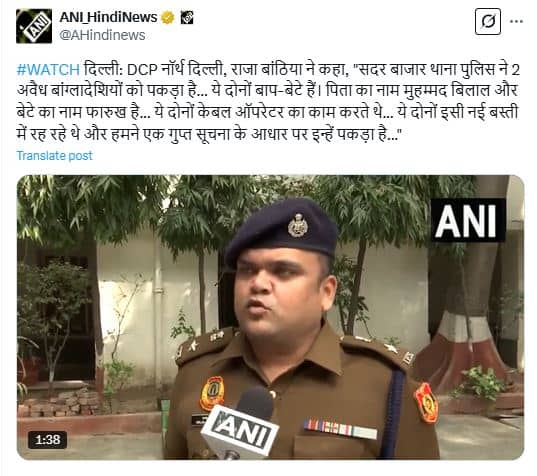
Task: Click the medal ribbons on uniform
Action: pyautogui.click(x=340, y=429)
